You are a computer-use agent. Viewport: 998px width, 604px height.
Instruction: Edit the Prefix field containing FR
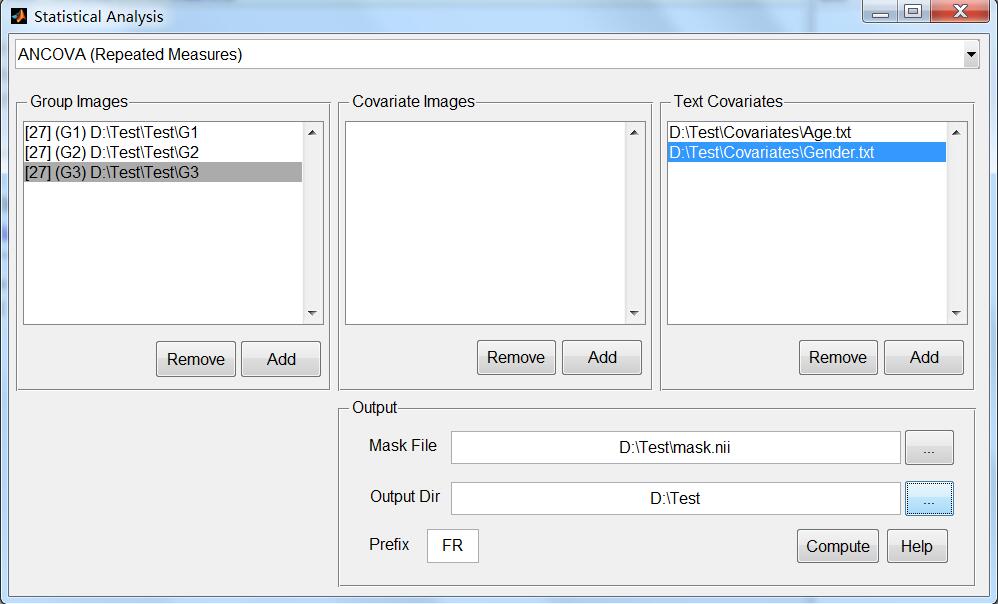click(x=453, y=547)
